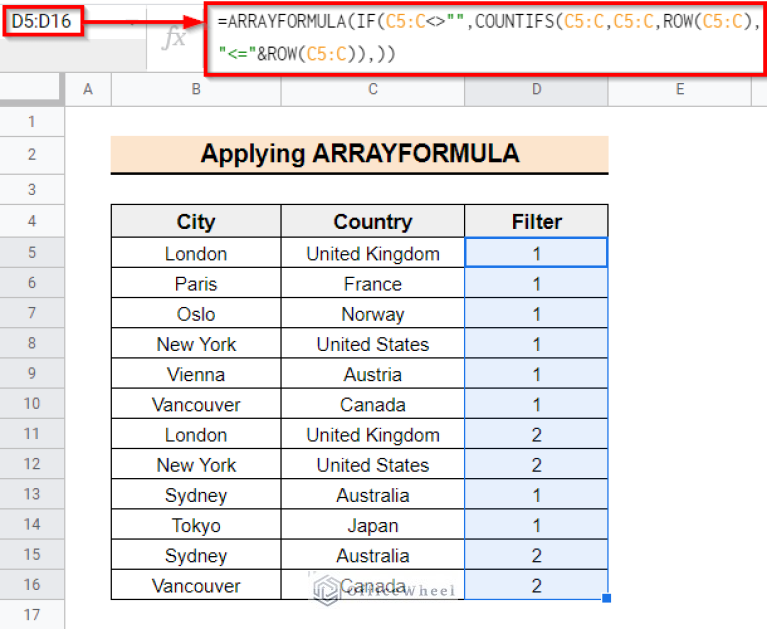Screen dimensions: 767x629
Task: Click the select-all corner box
Action: tap(32, 90)
